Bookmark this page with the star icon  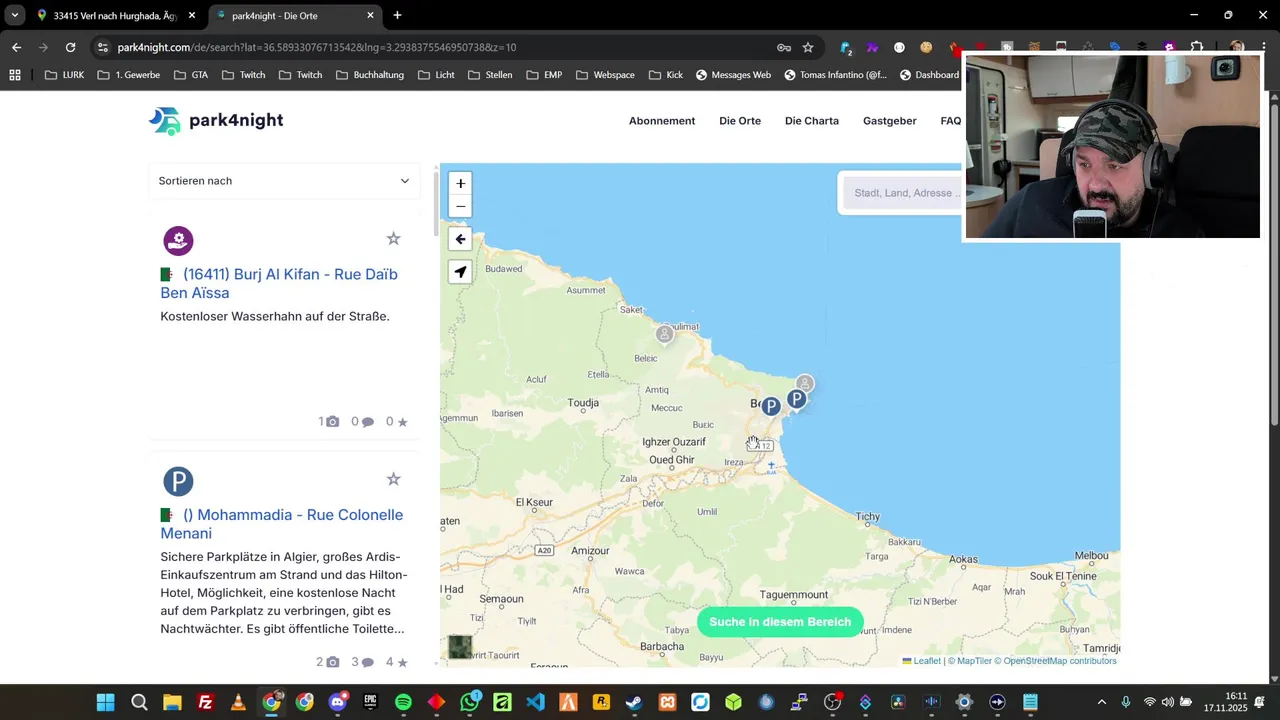coord(808,47)
